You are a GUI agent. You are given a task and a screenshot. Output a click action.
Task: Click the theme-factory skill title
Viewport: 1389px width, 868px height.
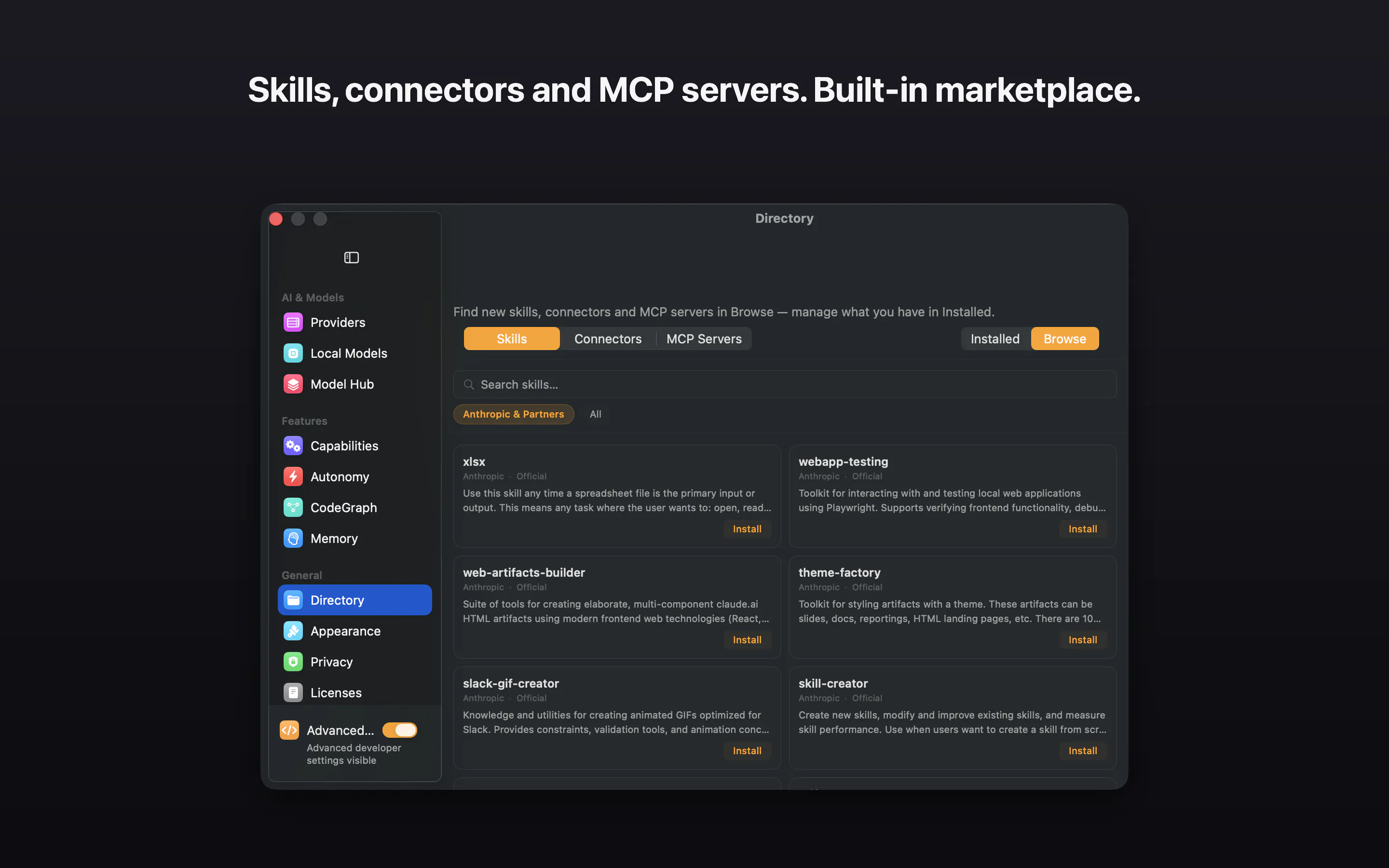pyautogui.click(x=839, y=572)
